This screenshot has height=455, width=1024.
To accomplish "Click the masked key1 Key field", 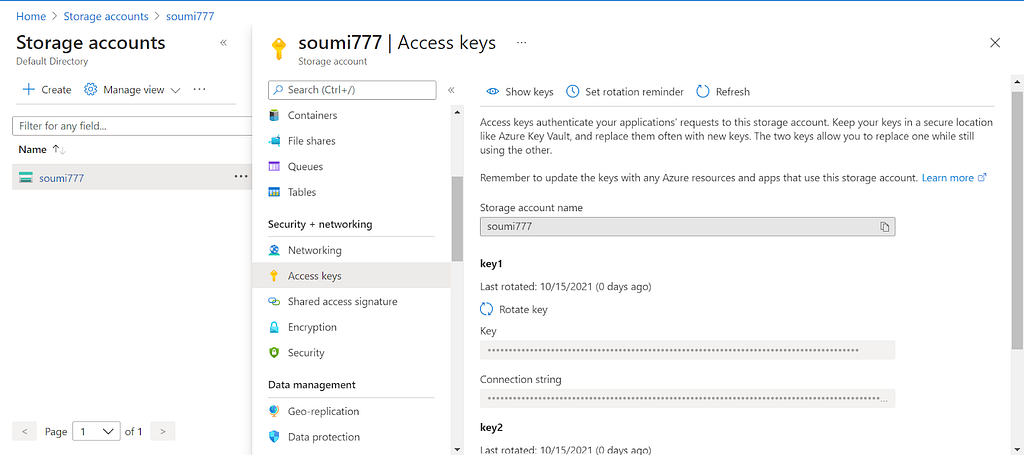I will click(x=687, y=350).
